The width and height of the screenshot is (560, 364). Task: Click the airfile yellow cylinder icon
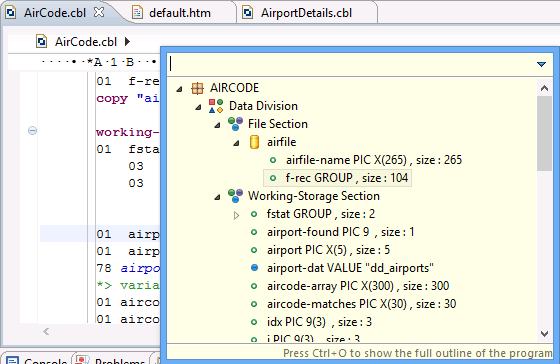click(x=254, y=142)
